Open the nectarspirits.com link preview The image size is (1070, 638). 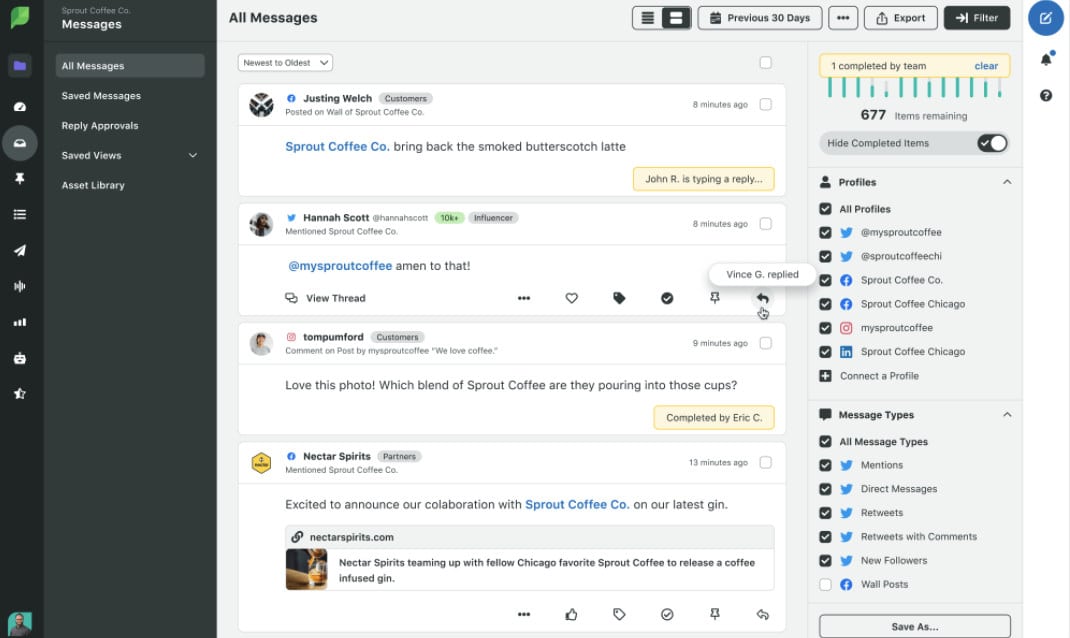click(x=530, y=557)
